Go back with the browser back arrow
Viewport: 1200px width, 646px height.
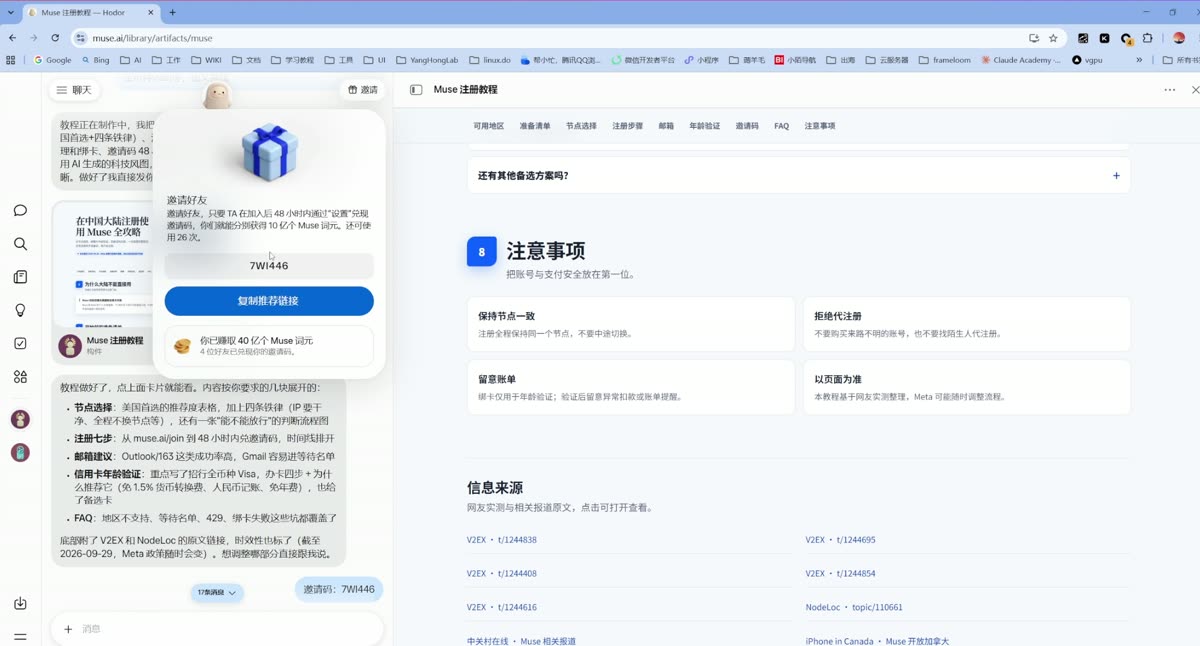click(x=12, y=38)
